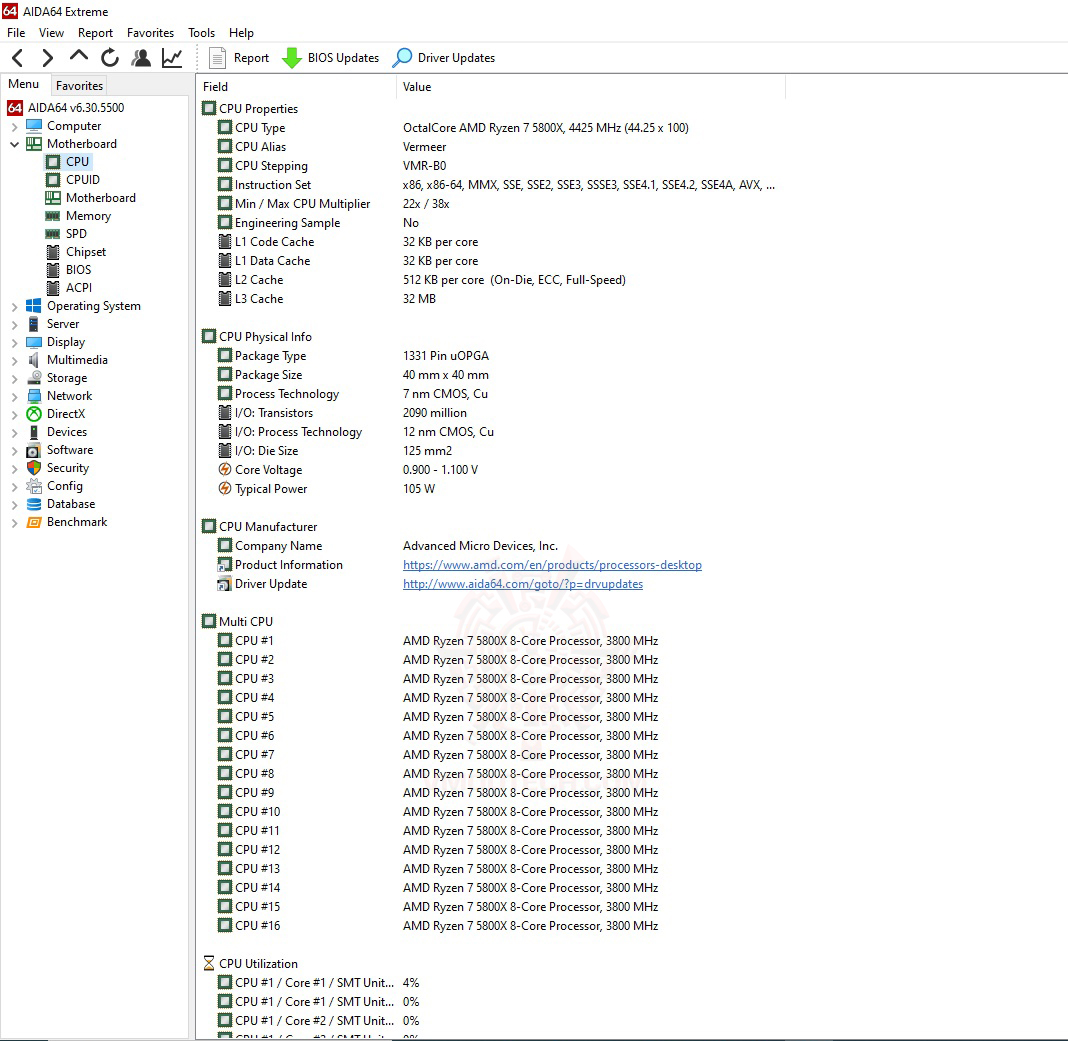The height and width of the screenshot is (1041, 1068).
Task: Open the graph chart toolbar icon
Action: pos(172,58)
